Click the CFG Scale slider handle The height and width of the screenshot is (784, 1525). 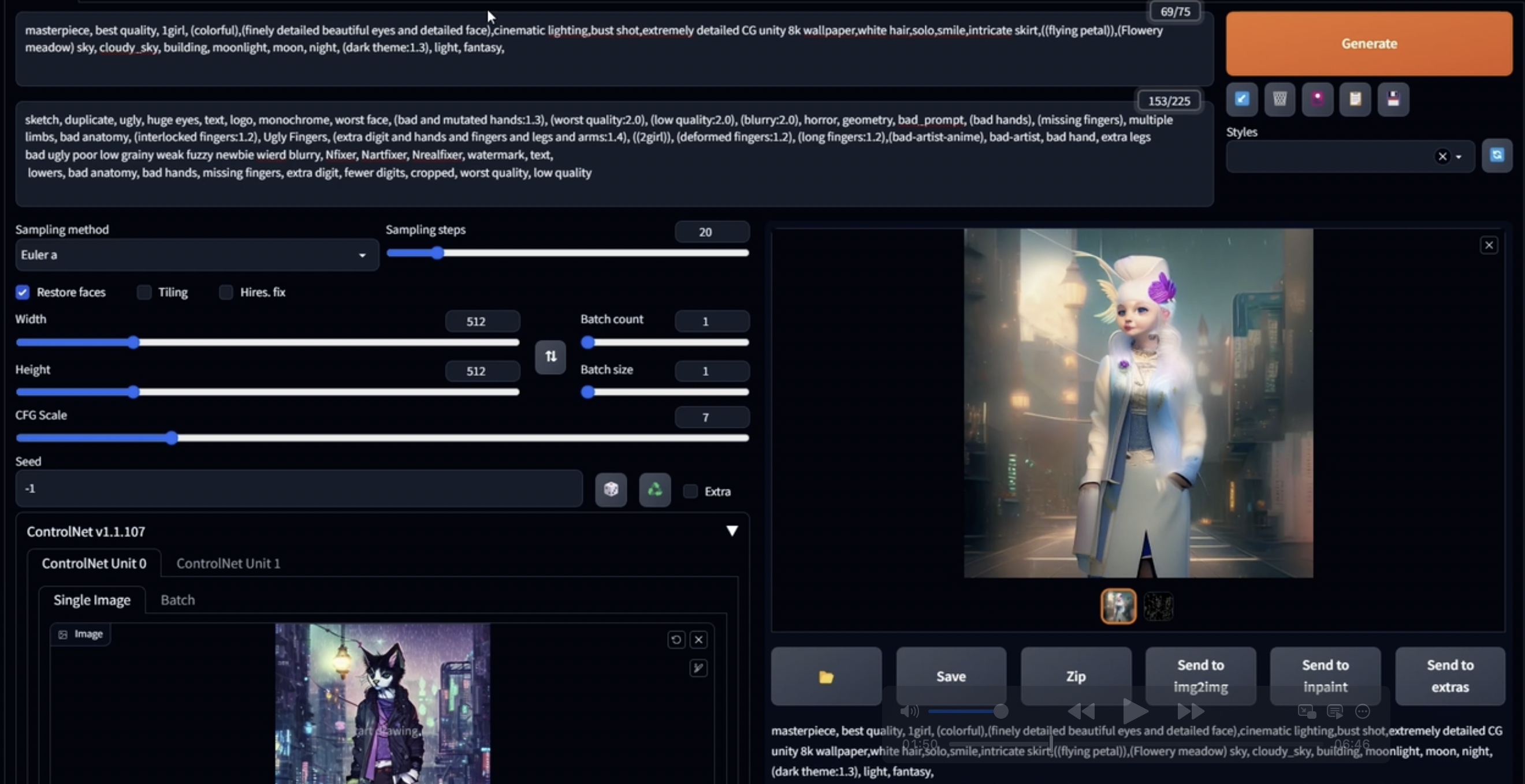tap(172, 438)
